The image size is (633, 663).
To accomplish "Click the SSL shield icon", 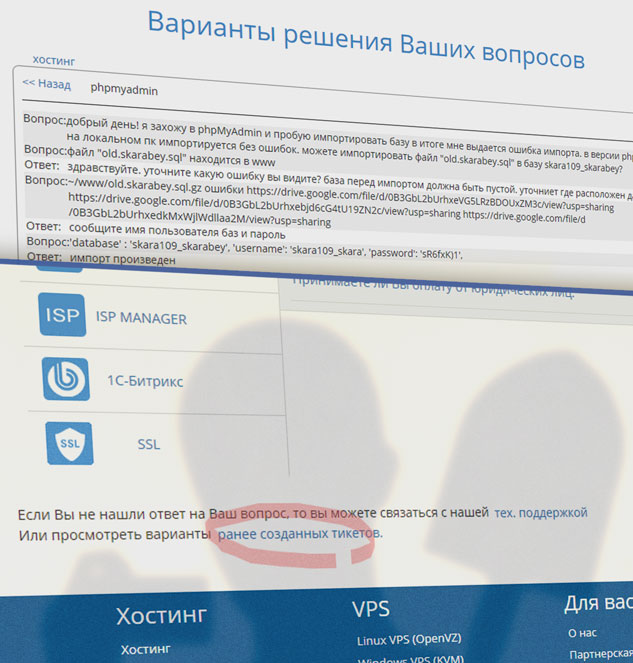I will click(x=69, y=443).
